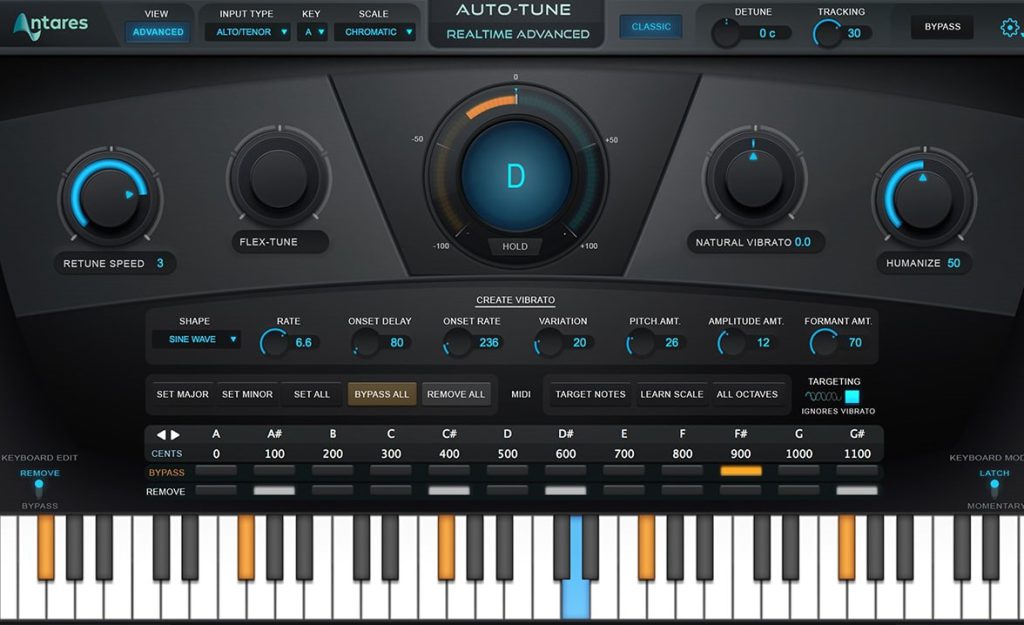This screenshot has width=1024, height=625.
Task: Click the cents value 900
Action: pos(741,454)
